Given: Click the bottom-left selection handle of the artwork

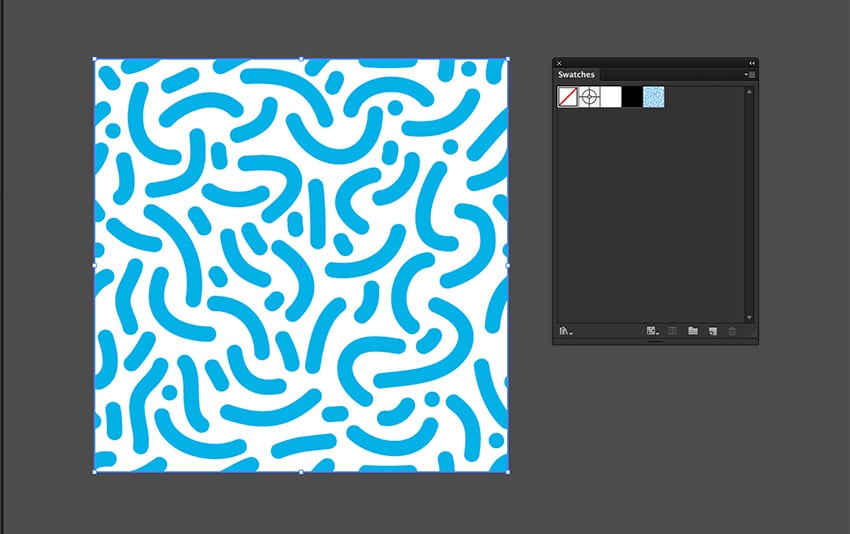Looking at the screenshot, I should [x=94, y=472].
